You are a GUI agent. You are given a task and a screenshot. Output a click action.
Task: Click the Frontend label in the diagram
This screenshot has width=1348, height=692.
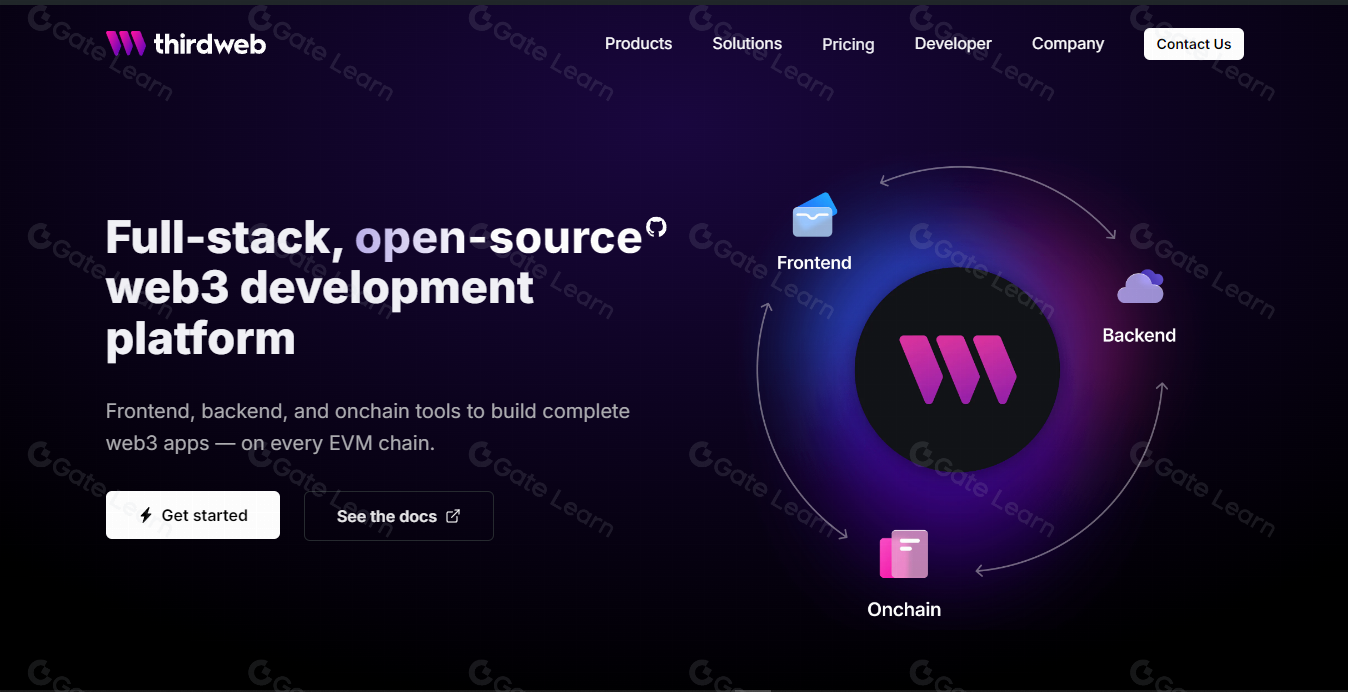tap(814, 263)
